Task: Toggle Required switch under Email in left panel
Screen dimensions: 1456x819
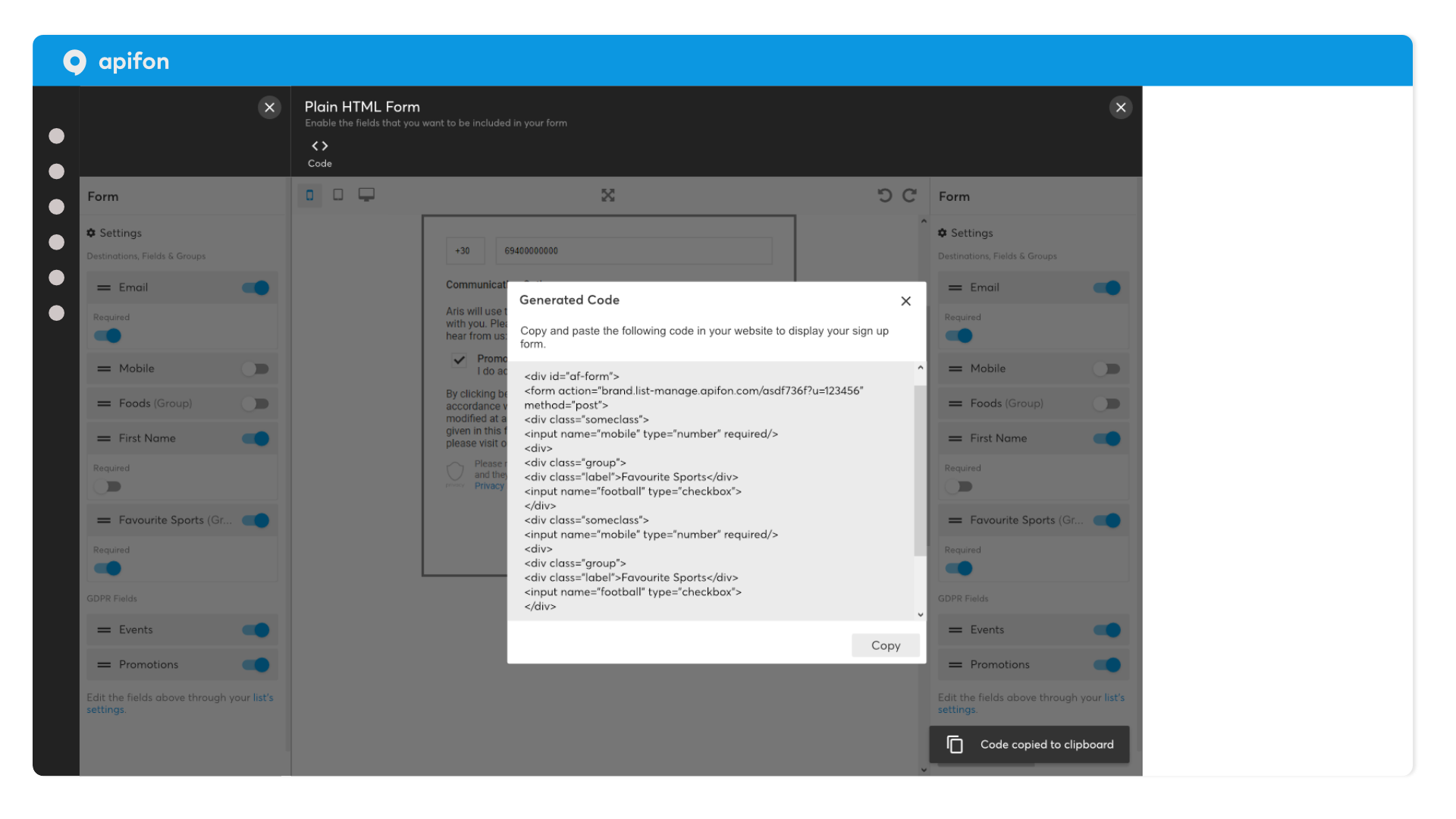Action: pyautogui.click(x=108, y=336)
